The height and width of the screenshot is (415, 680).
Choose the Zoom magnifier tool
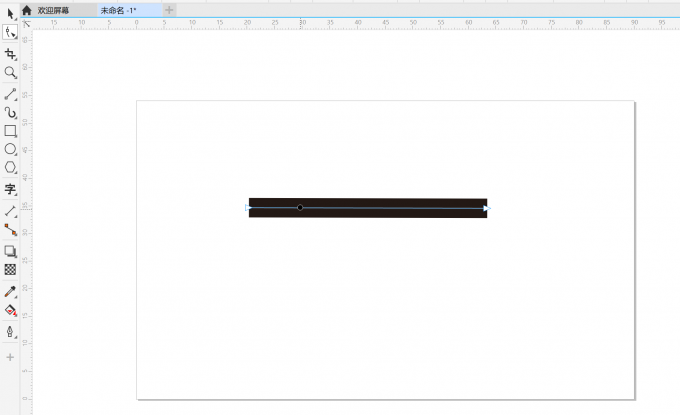[x=10, y=72]
